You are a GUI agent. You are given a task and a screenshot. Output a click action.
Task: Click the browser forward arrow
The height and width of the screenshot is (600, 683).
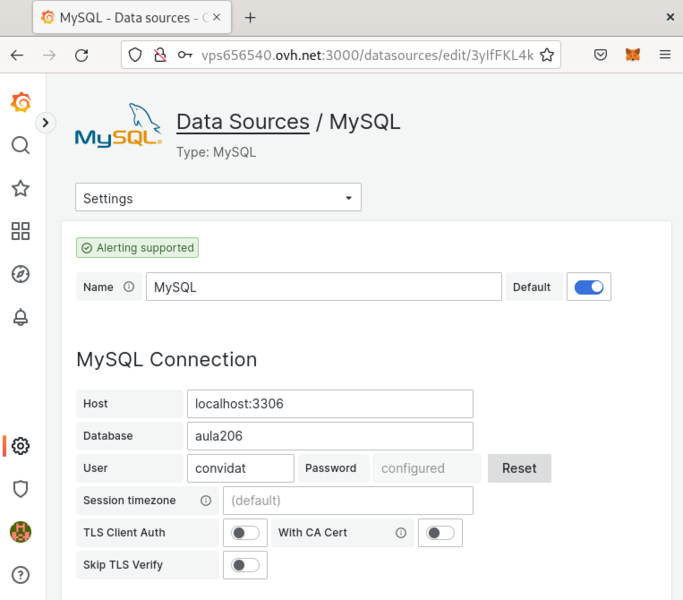tap(49, 55)
